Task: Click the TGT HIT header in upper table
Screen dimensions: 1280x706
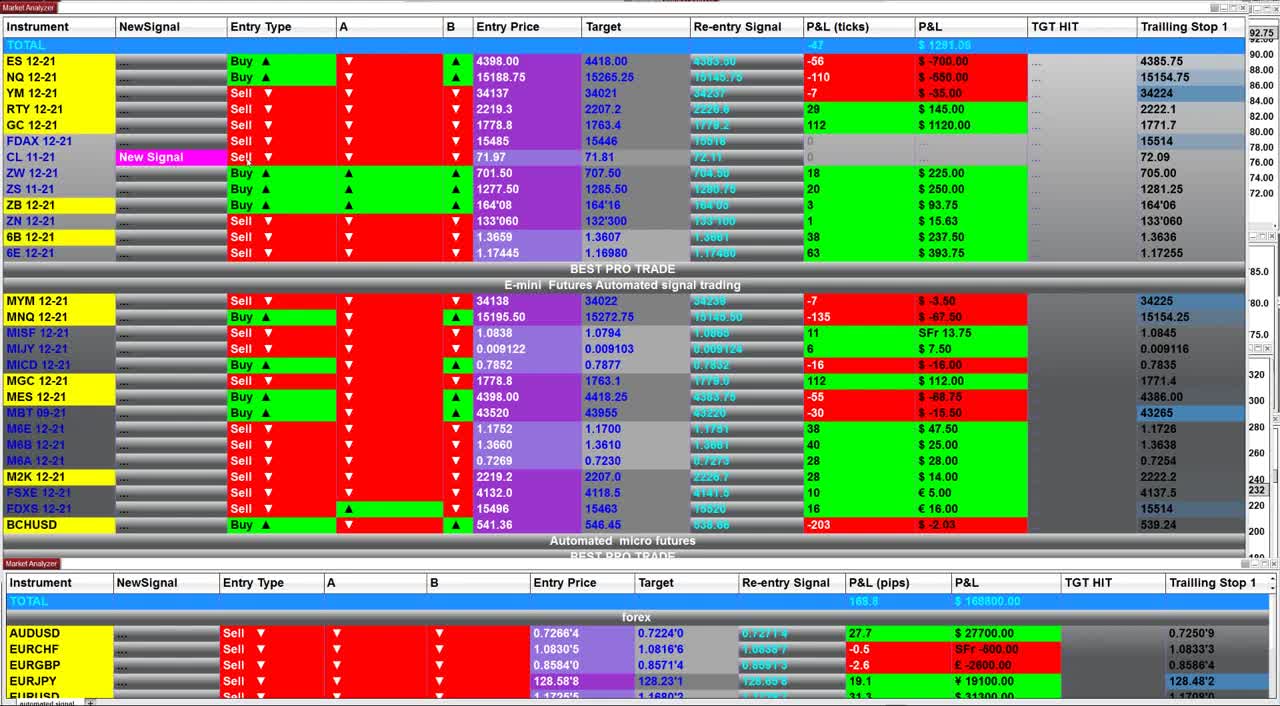Action: pyautogui.click(x=1082, y=27)
